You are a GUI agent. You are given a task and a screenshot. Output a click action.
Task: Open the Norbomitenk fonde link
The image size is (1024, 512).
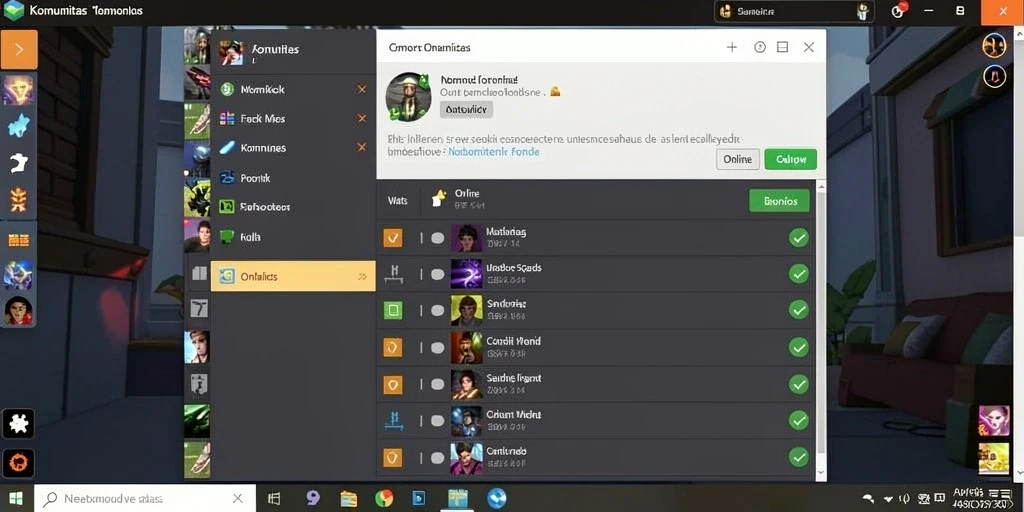click(x=494, y=152)
